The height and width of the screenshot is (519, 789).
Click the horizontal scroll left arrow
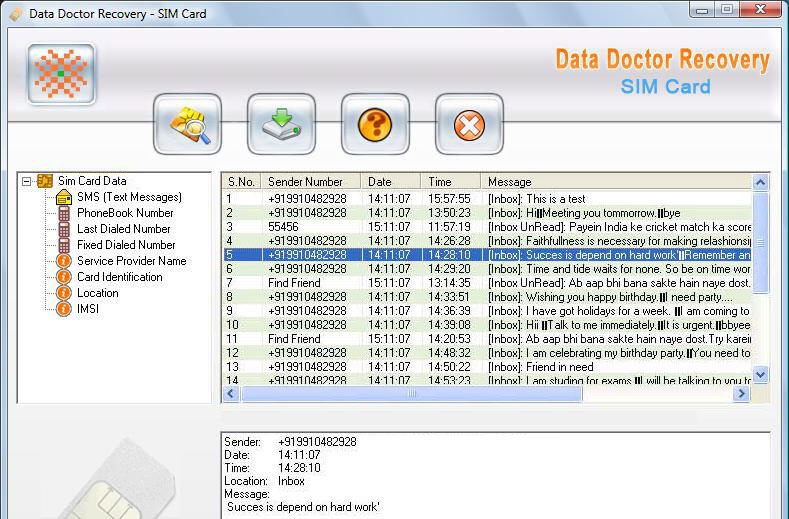point(231,394)
